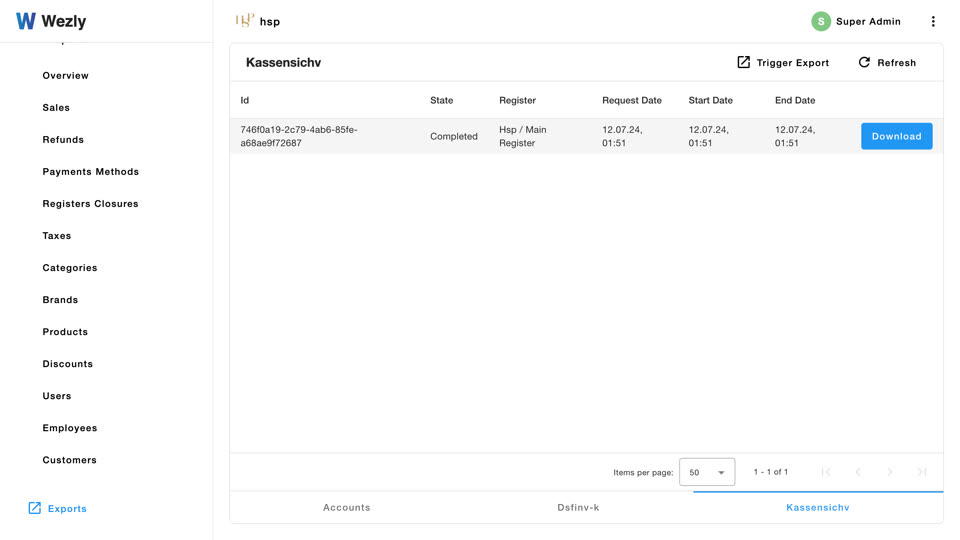Select the export id 746f0a19-2c79-4ab6-85fe-a68ae9f72687
The image size is (960, 540).
299,136
